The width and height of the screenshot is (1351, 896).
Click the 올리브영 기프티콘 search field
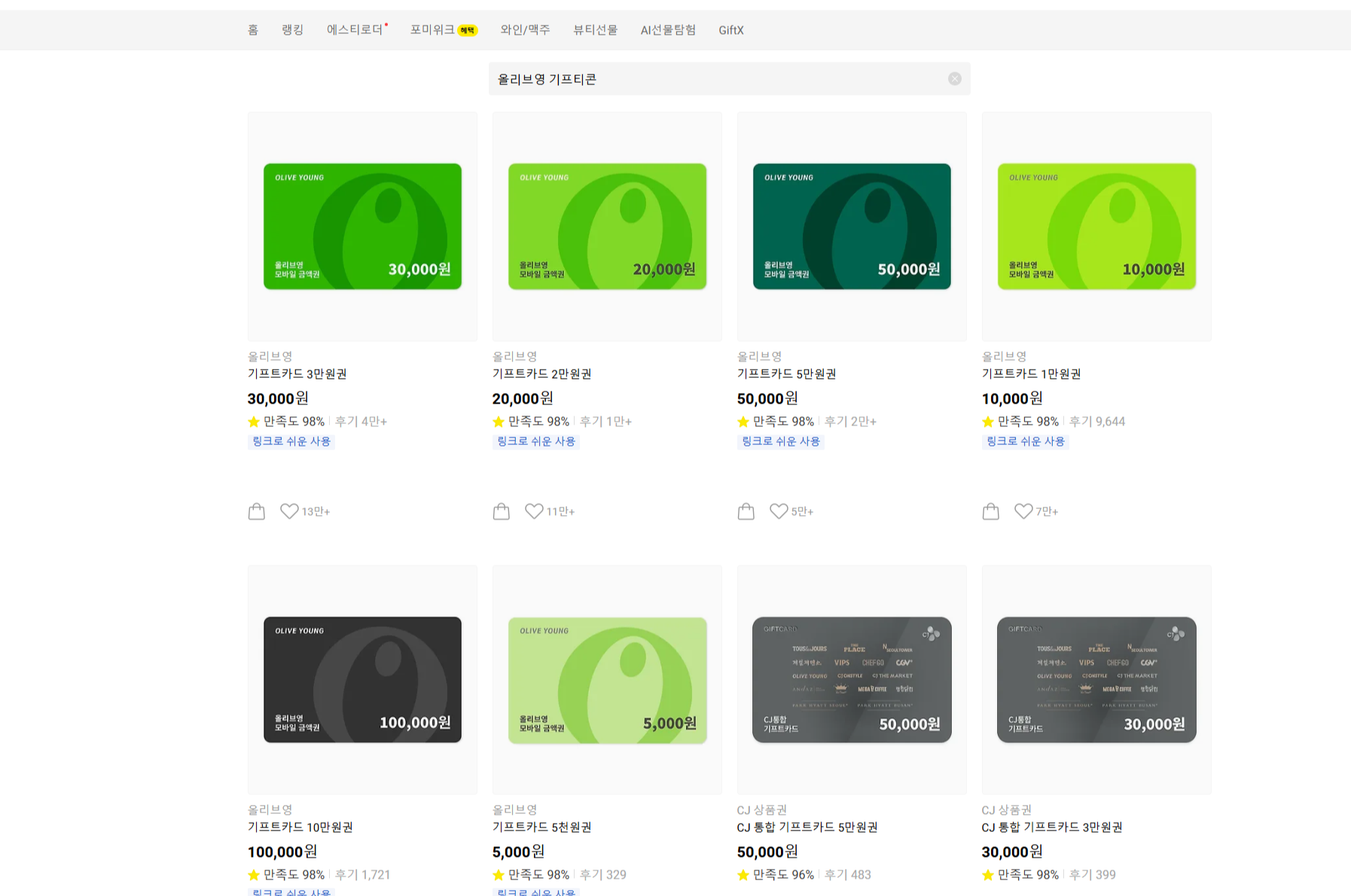[x=729, y=79]
